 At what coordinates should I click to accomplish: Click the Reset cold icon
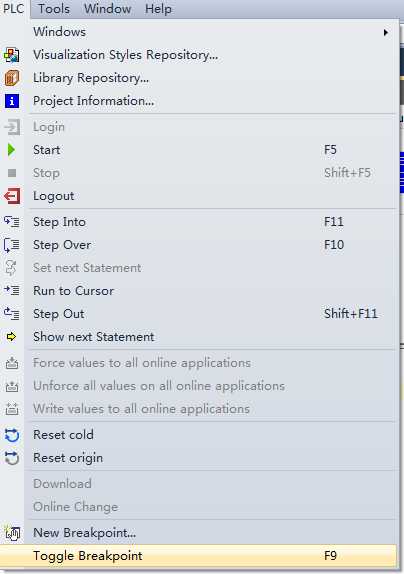(x=12, y=435)
